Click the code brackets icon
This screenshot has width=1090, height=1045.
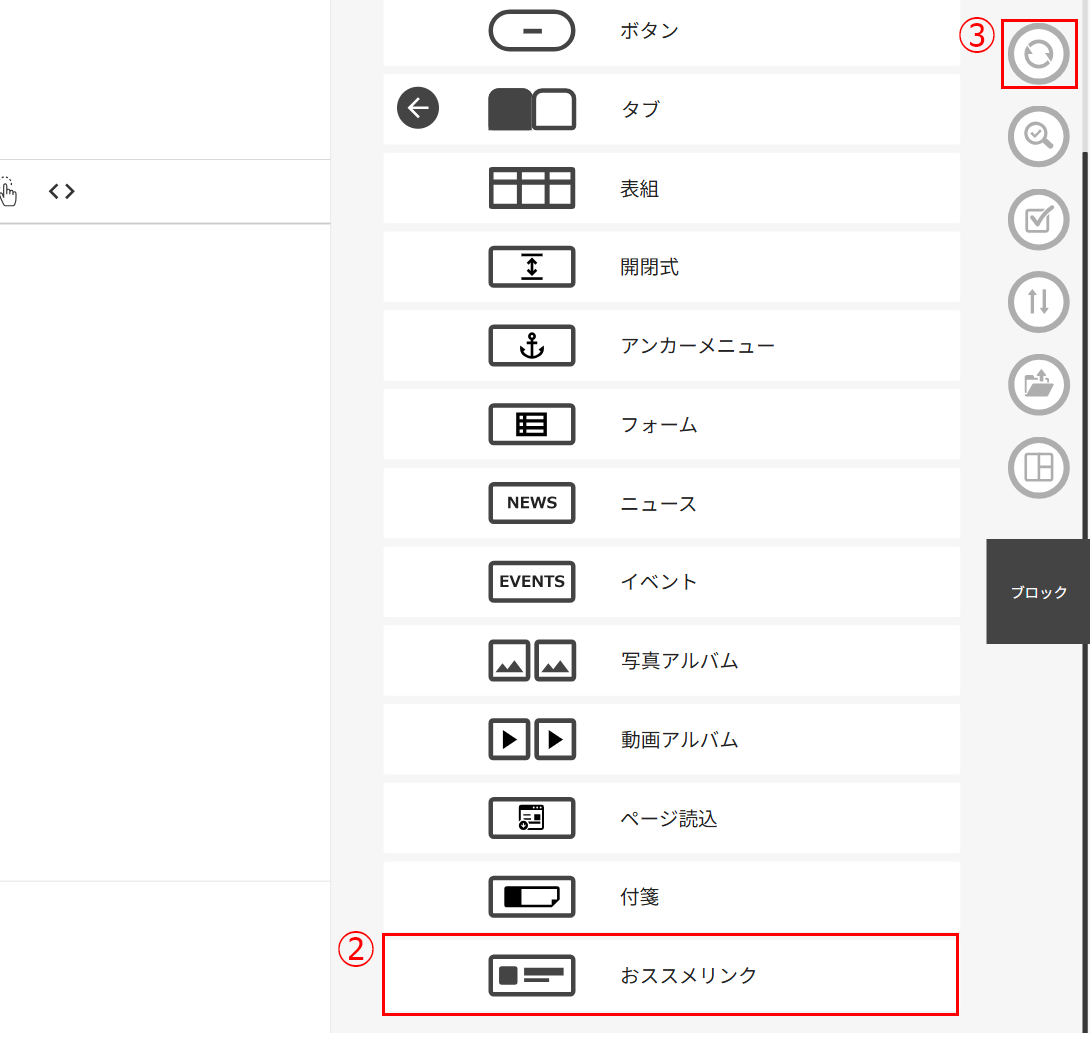[62, 191]
